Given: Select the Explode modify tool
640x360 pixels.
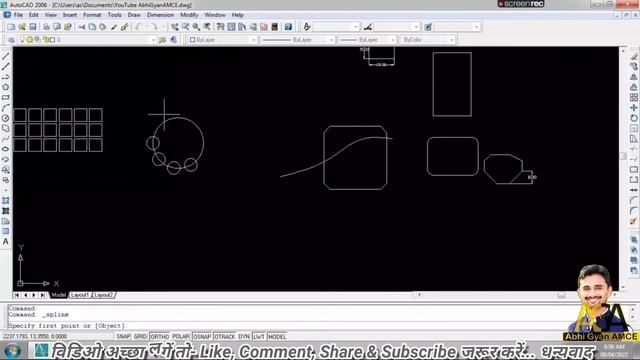Looking at the screenshot, I should coord(633,221).
